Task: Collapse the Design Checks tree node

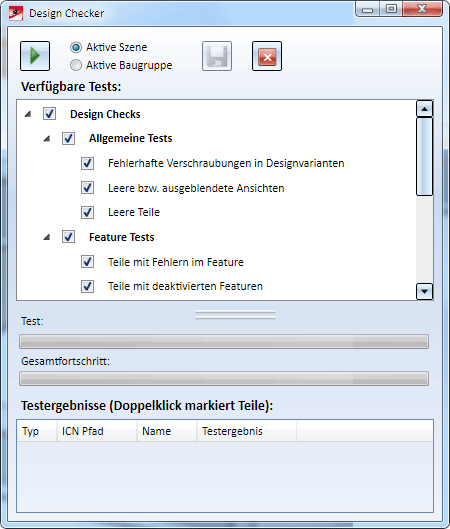Action: click(x=28, y=114)
